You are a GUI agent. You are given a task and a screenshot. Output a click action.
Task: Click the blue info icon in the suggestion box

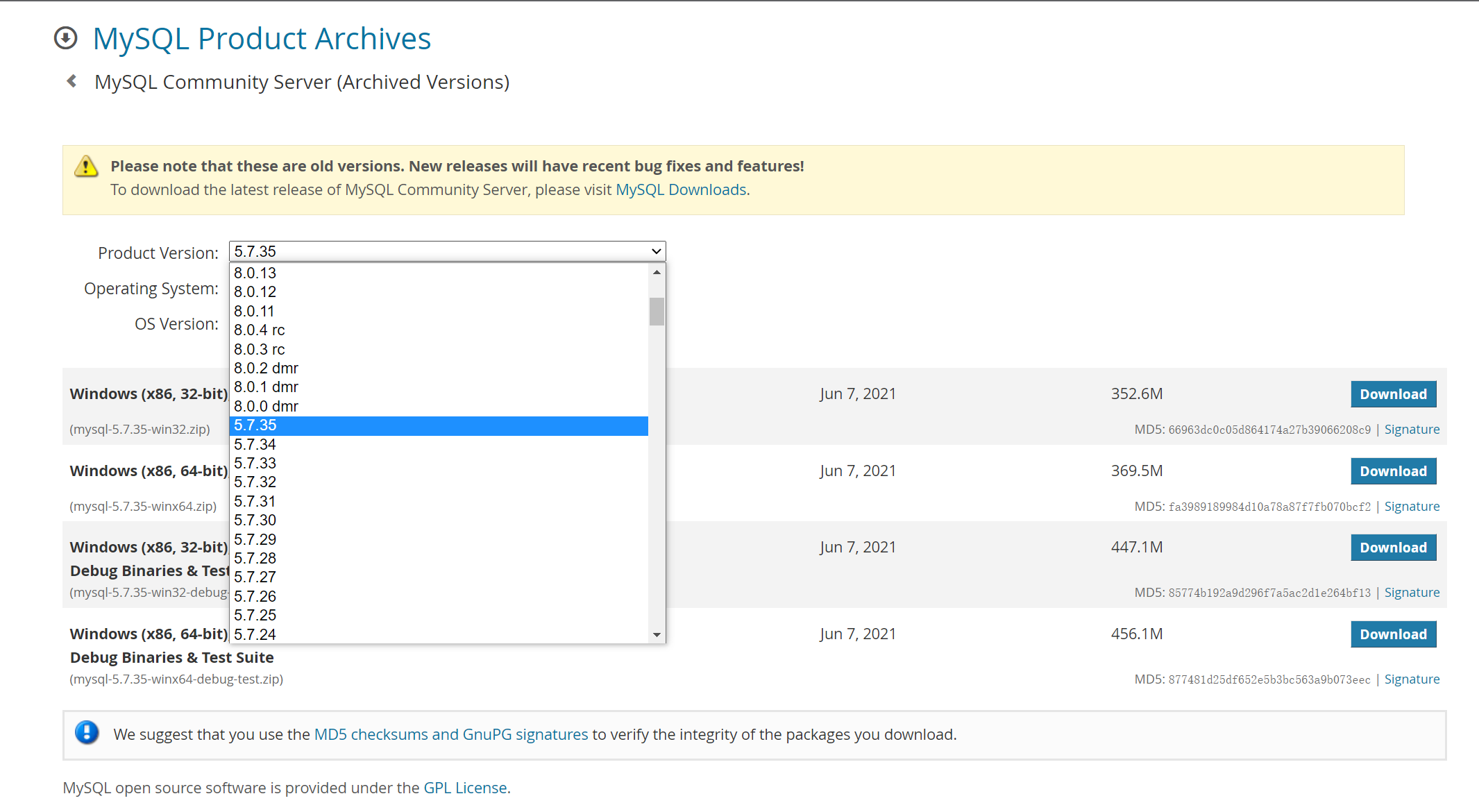coord(87,734)
